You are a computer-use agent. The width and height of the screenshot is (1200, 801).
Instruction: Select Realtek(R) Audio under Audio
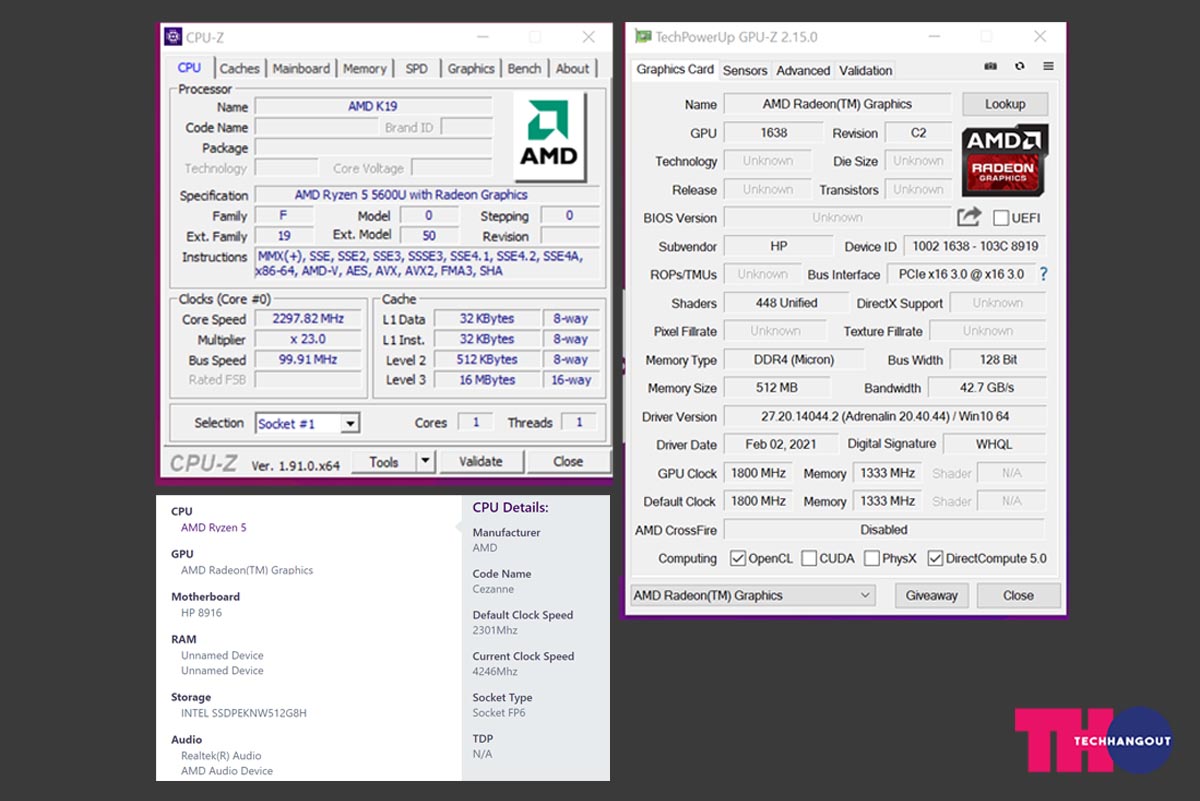coord(221,756)
